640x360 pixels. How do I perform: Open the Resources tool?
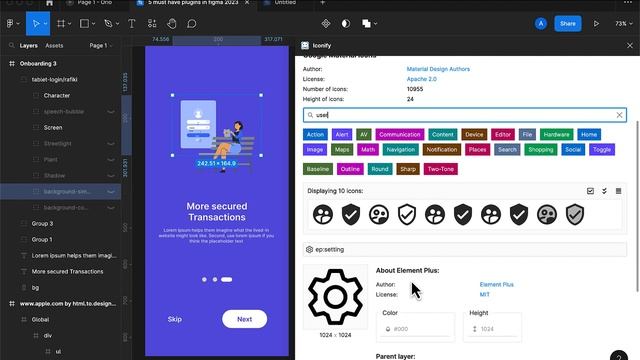[x=152, y=24]
